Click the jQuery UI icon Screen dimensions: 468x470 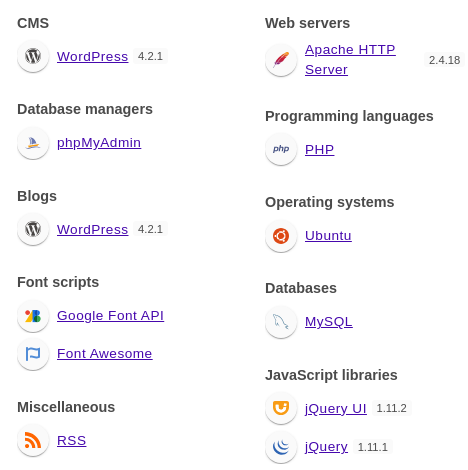pos(281,408)
